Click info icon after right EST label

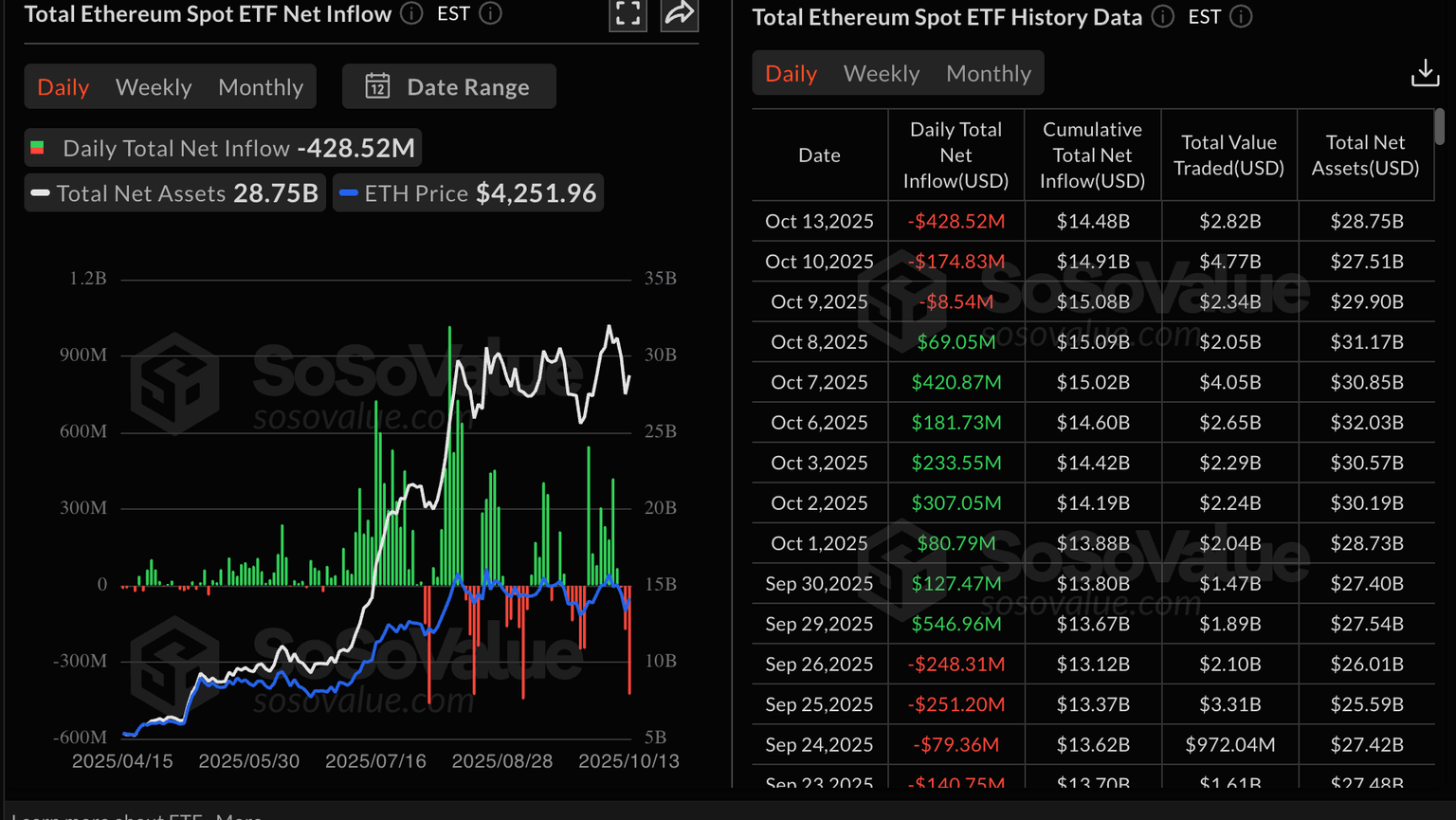pyautogui.click(x=1241, y=17)
